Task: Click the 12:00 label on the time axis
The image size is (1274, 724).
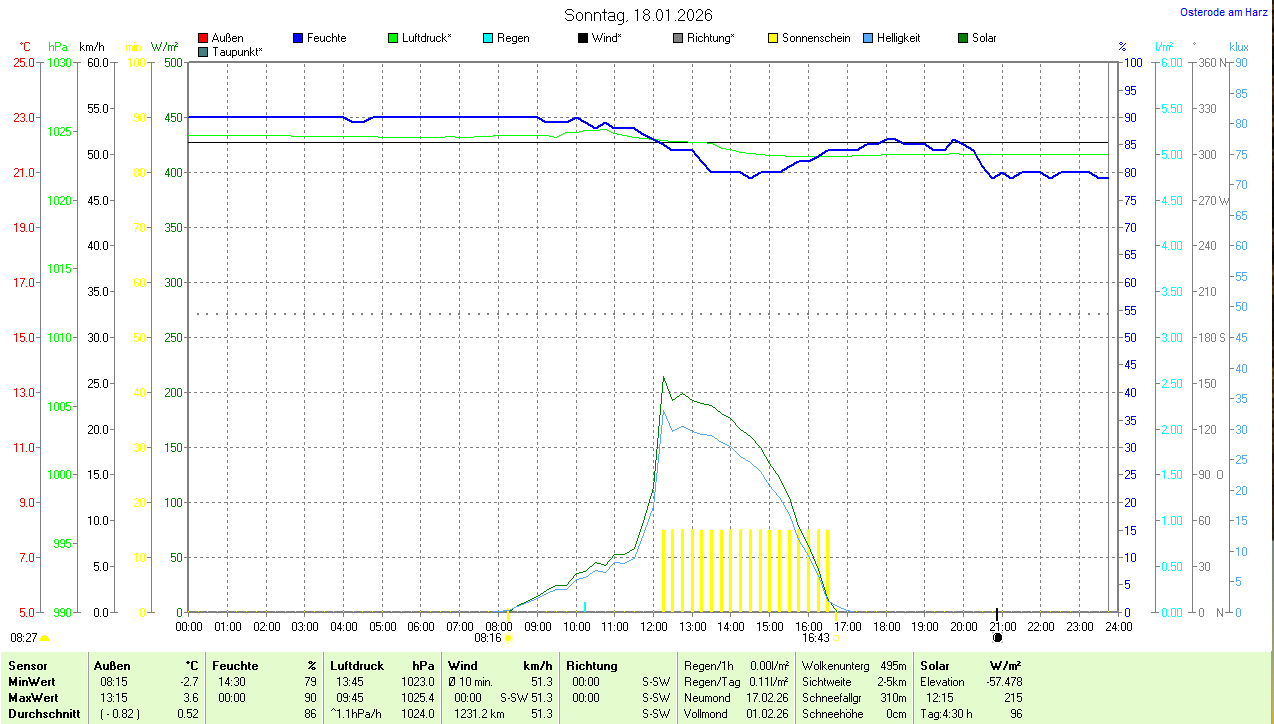Action: click(x=654, y=627)
